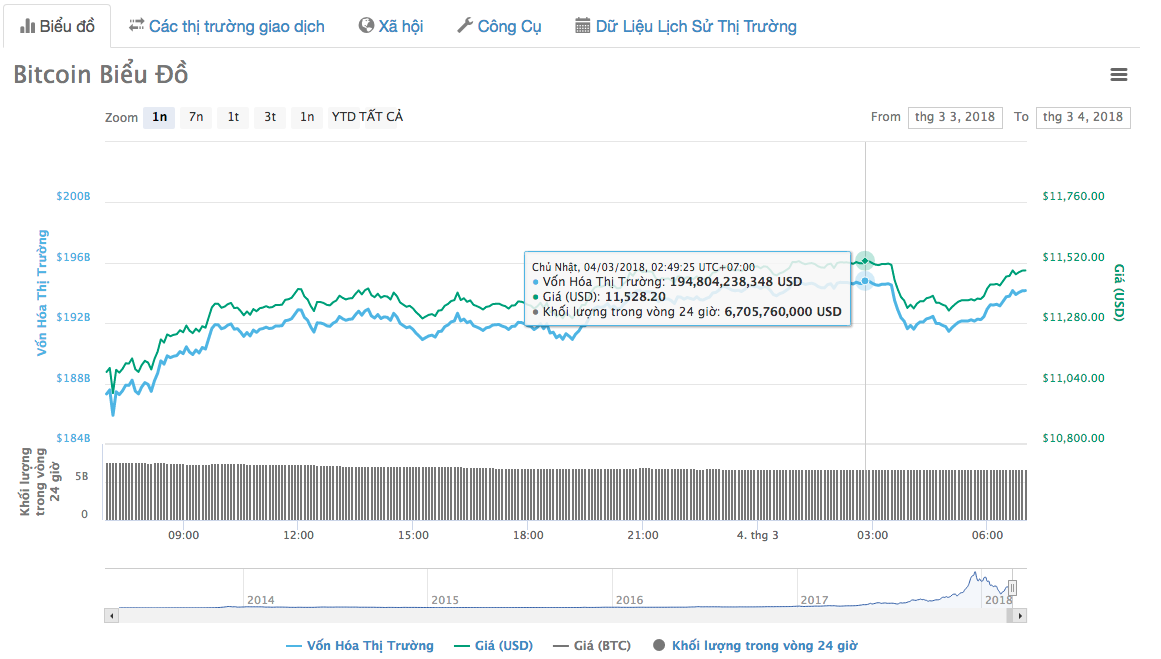Toggle Vốn Hóa Thị Trường legend series
This screenshot has height=659, width=1161.
(360, 646)
